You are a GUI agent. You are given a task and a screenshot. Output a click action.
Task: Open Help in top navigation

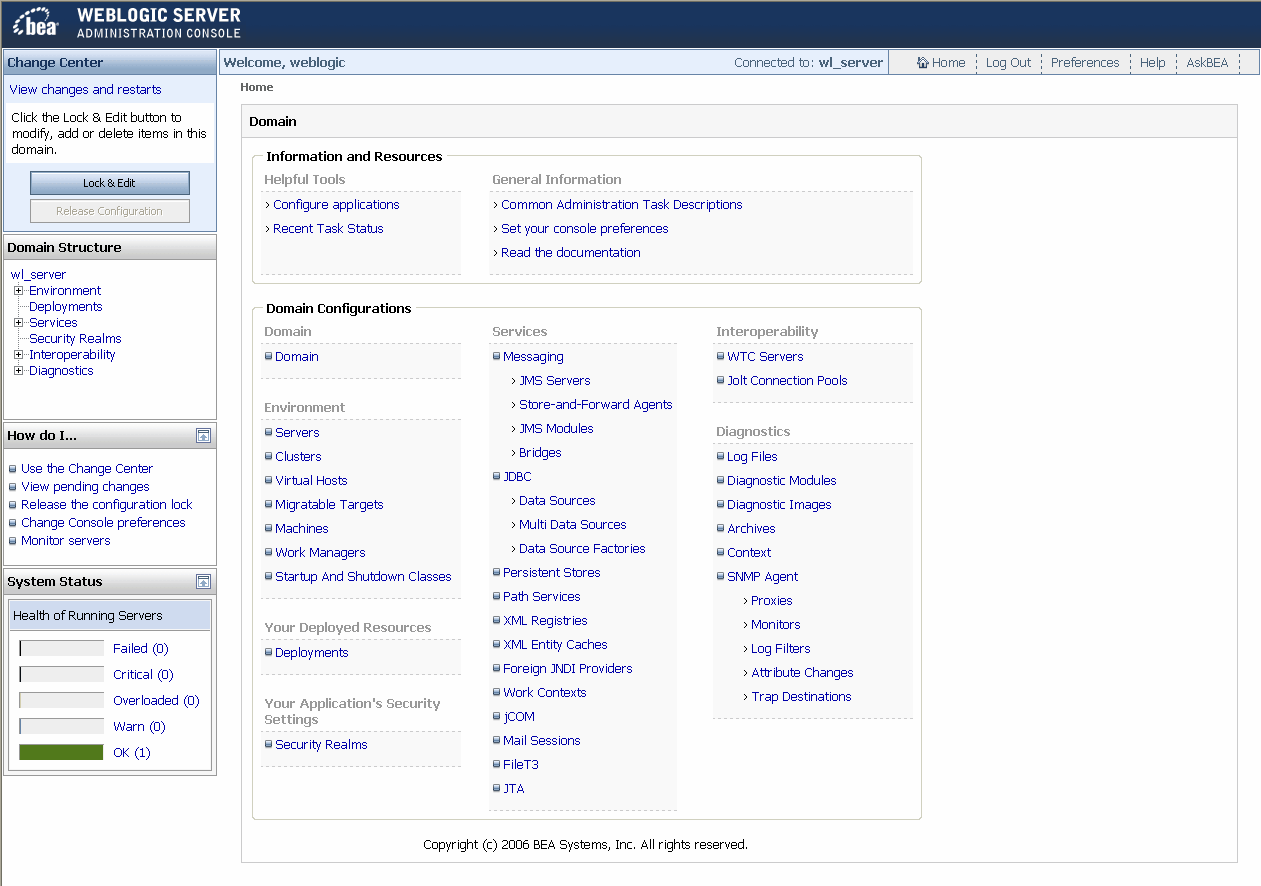click(1152, 62)
